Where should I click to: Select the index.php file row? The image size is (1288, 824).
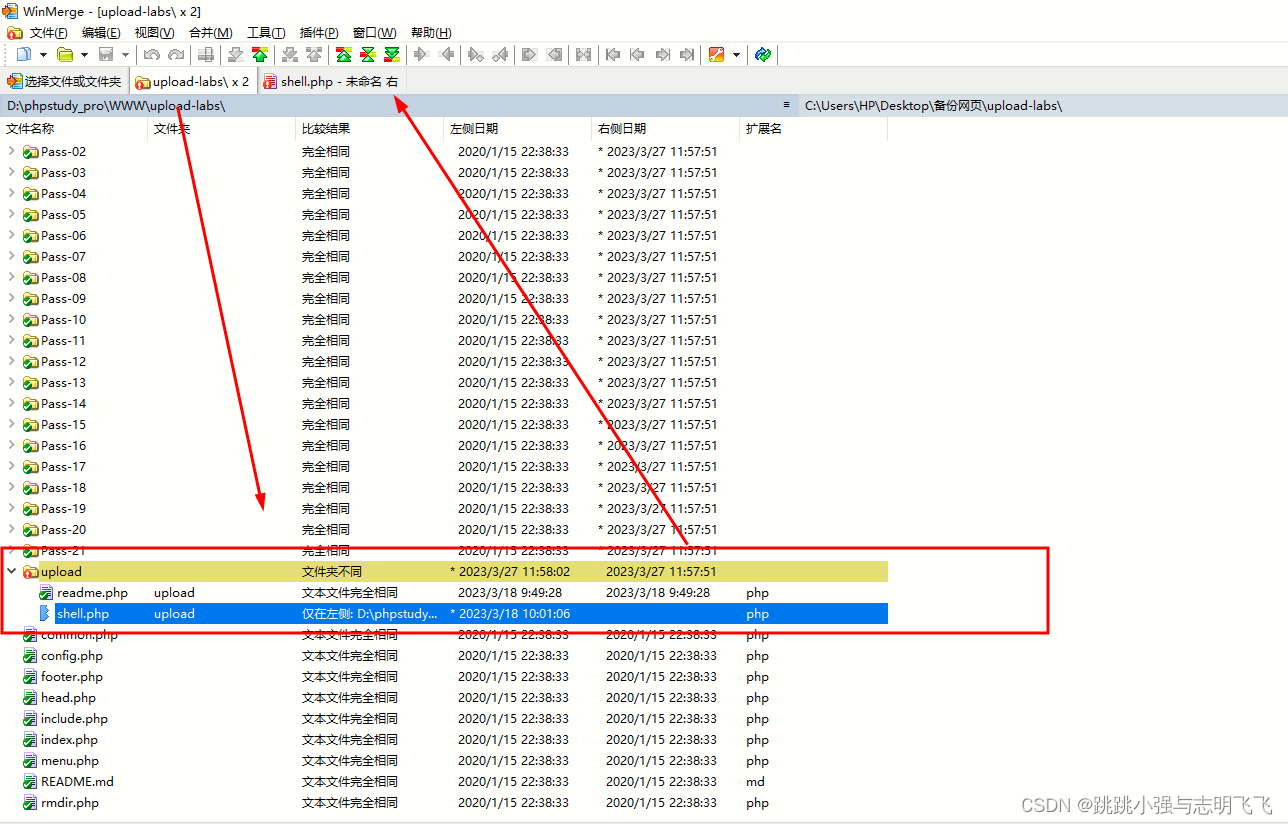[x=444, y=739]
